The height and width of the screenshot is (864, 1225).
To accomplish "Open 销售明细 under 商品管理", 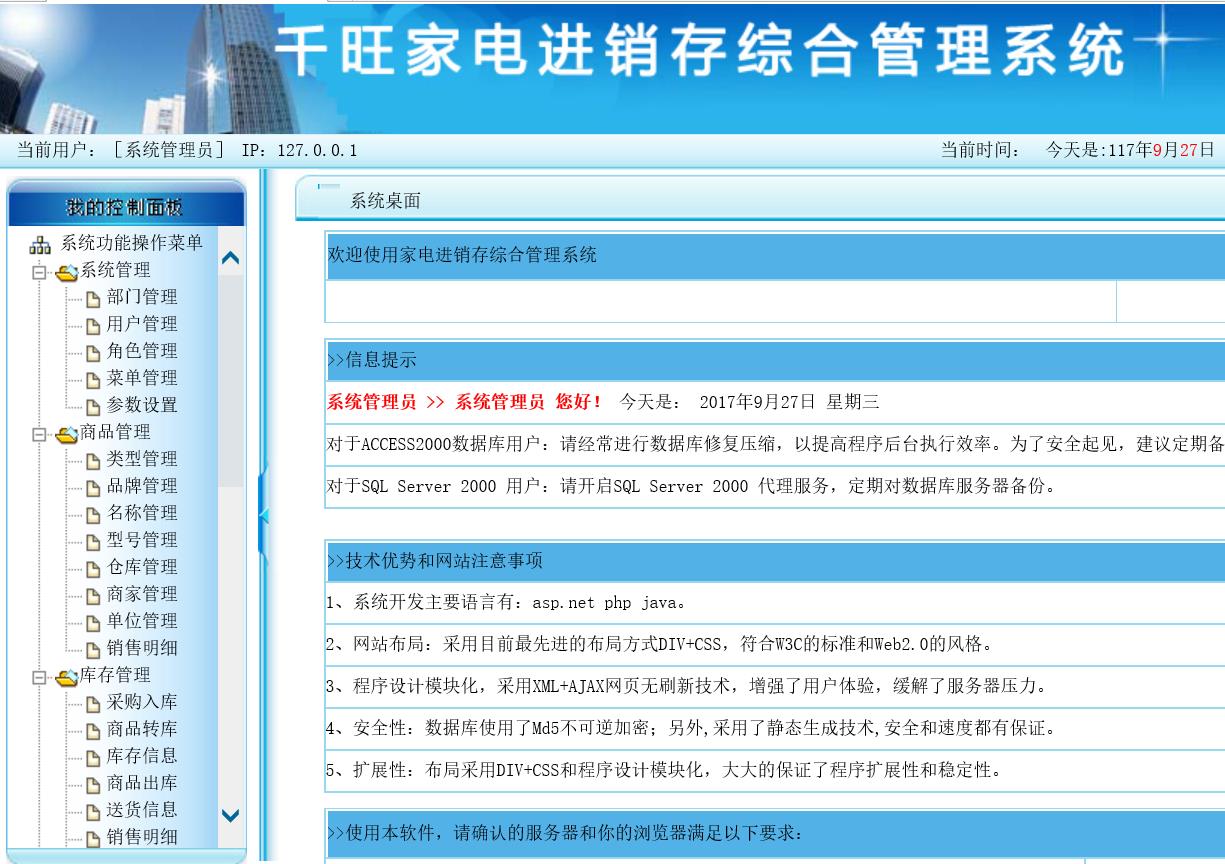I will pos(142,648).
